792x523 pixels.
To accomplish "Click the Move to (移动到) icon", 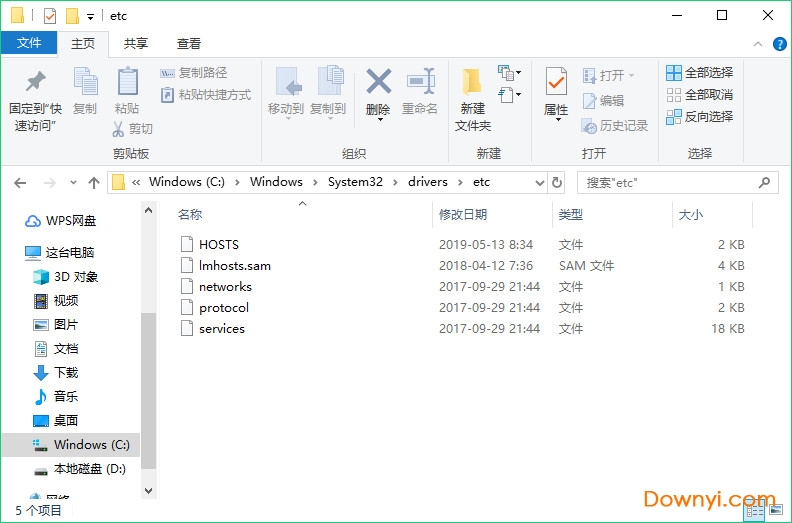I will click(x=288, y=81).
